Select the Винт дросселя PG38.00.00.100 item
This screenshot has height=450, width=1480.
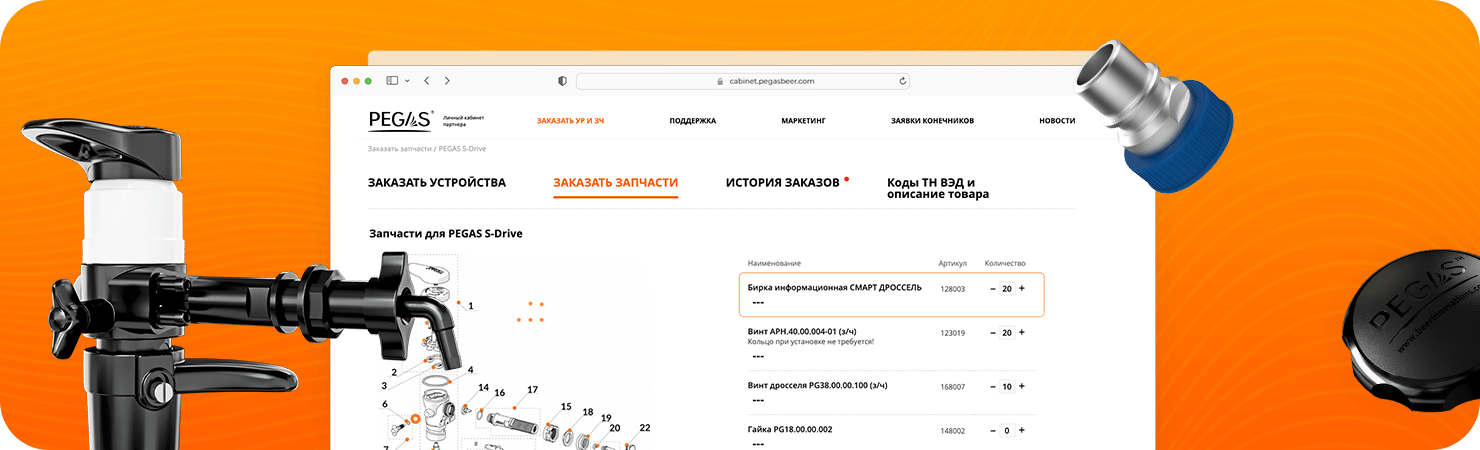point(817,385)
